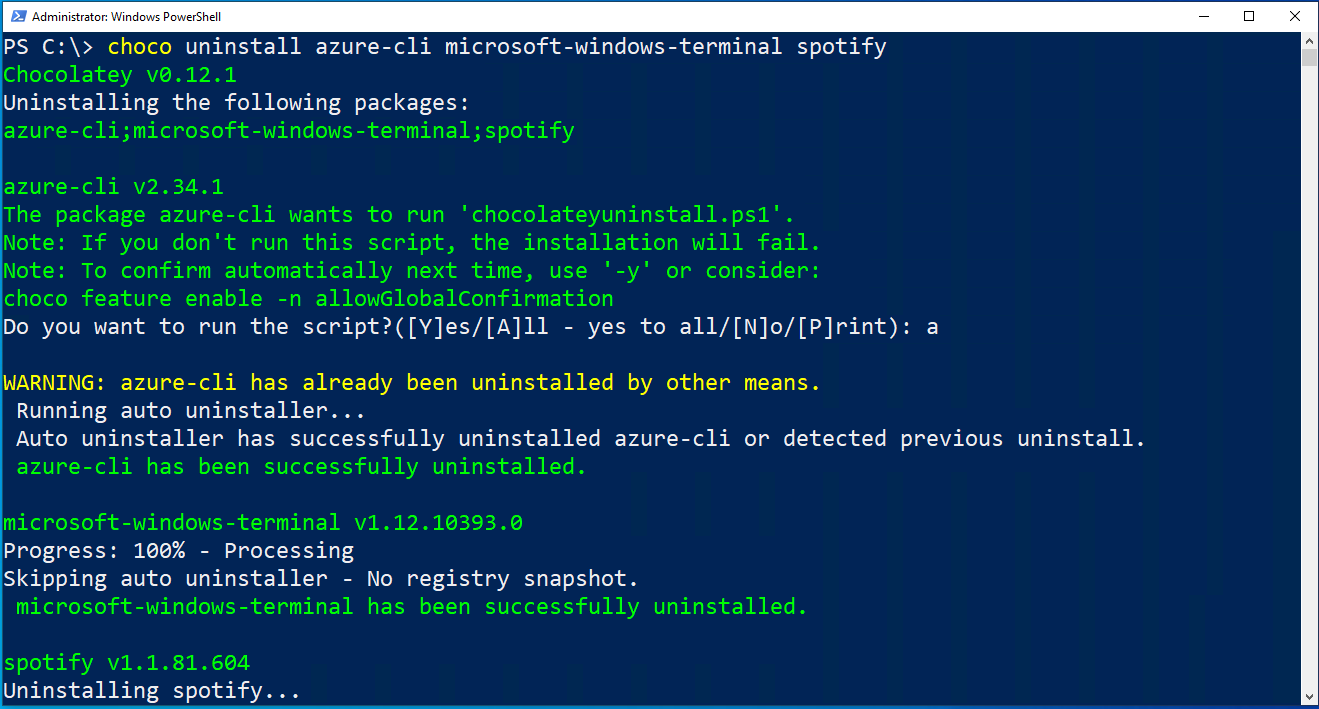The image size is (1319, 709).
Task: Click the yellow azure-cli warning message
Action: pos(410,382)
